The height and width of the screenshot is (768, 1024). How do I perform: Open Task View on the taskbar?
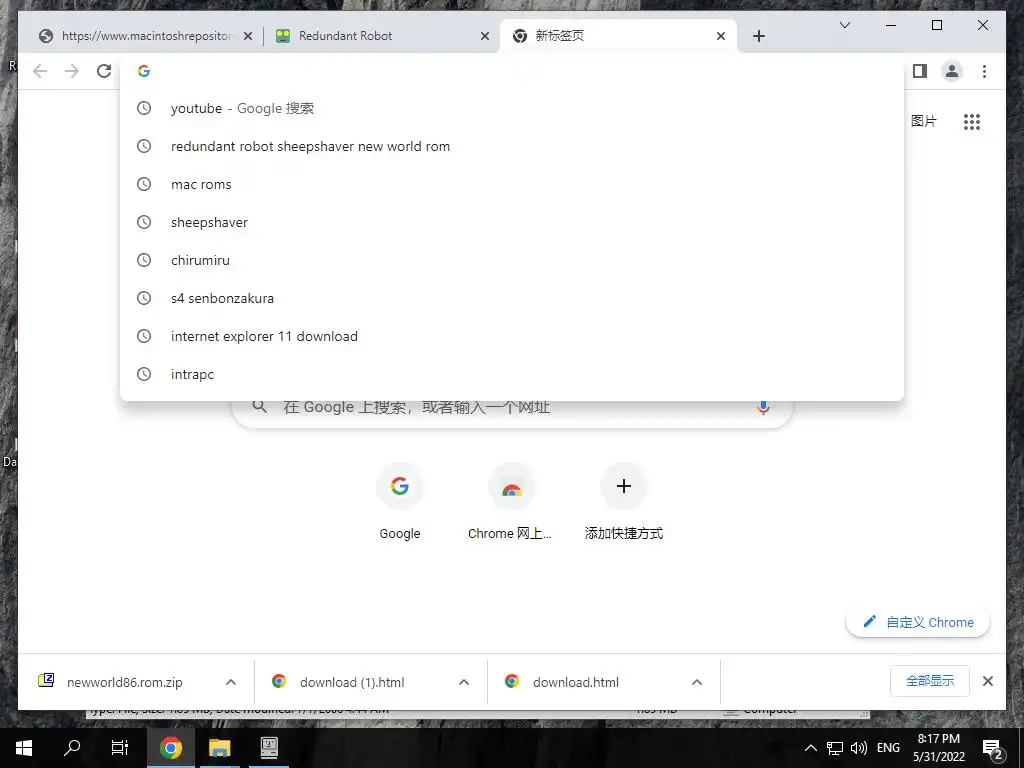(120, 748)
